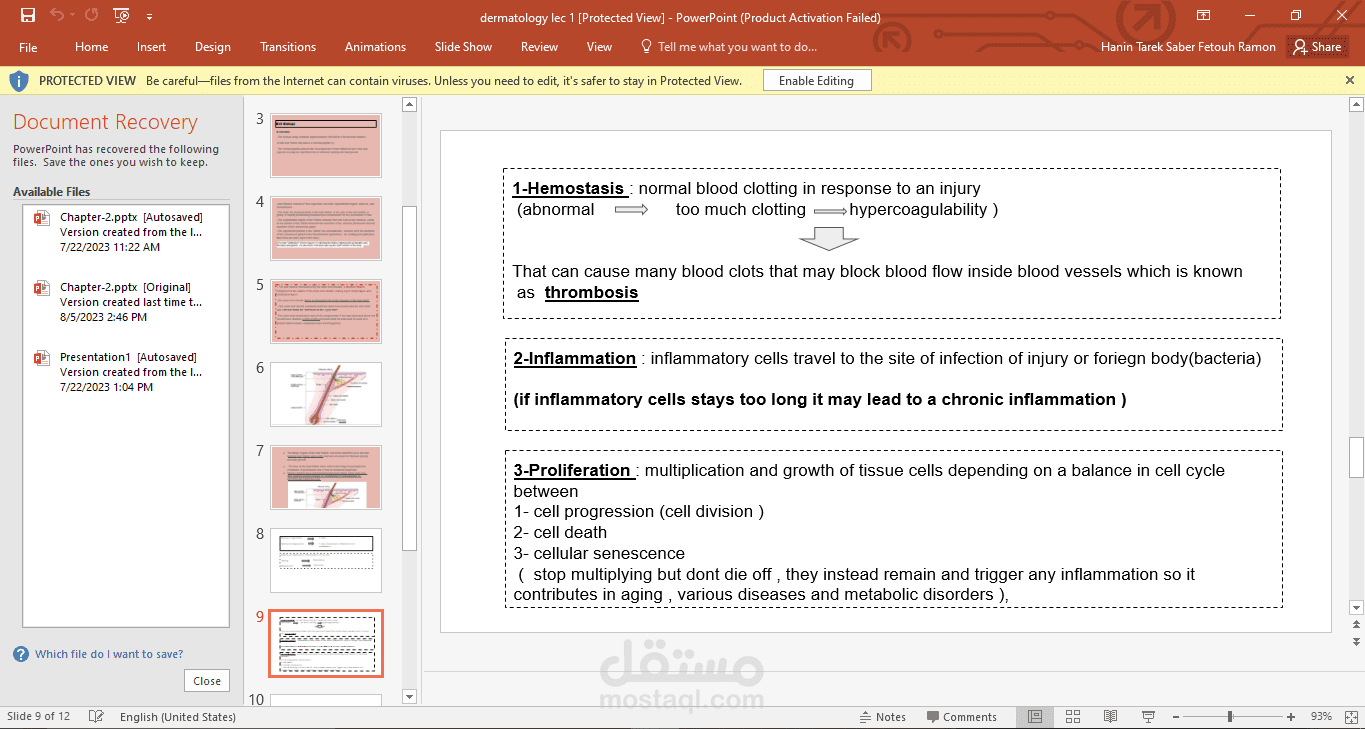This screenshot has width=1365, height=729.
Task: Open Ribbon Display Options
Action: pyautogui.click(x=1205, y=15)
